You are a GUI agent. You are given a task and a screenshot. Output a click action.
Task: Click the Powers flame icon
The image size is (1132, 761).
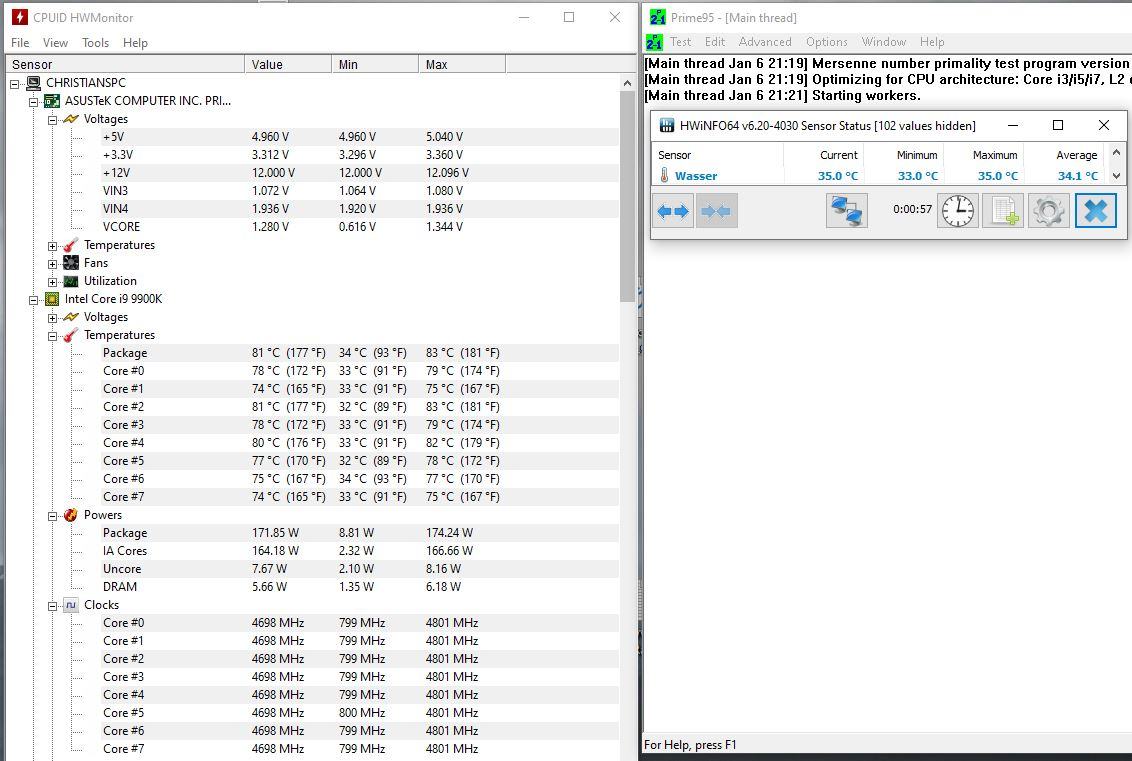pos(70,515)
